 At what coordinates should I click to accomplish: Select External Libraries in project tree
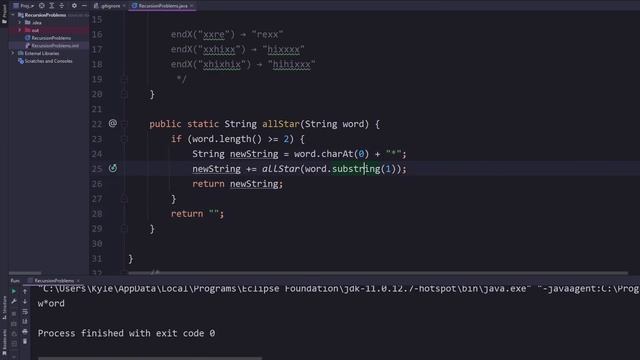click(38, 53)
